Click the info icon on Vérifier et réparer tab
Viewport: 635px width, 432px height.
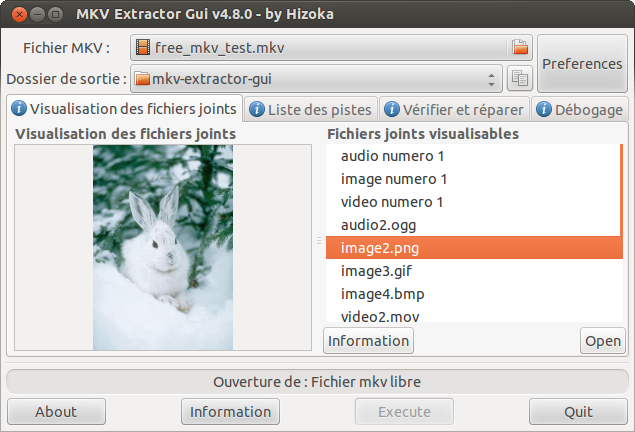point(392,109)
